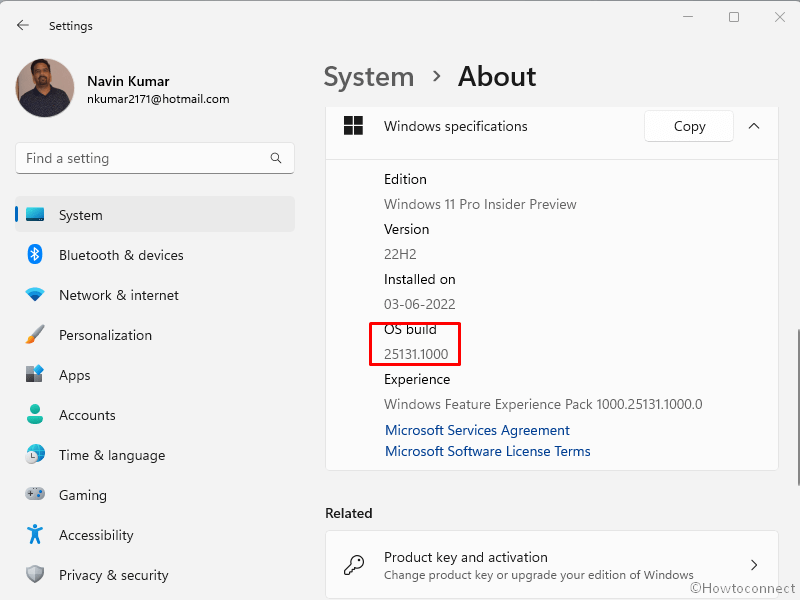Open Accounts settings category
The height and width of the screenshot is (600, 800).
(x=155, y=415)
